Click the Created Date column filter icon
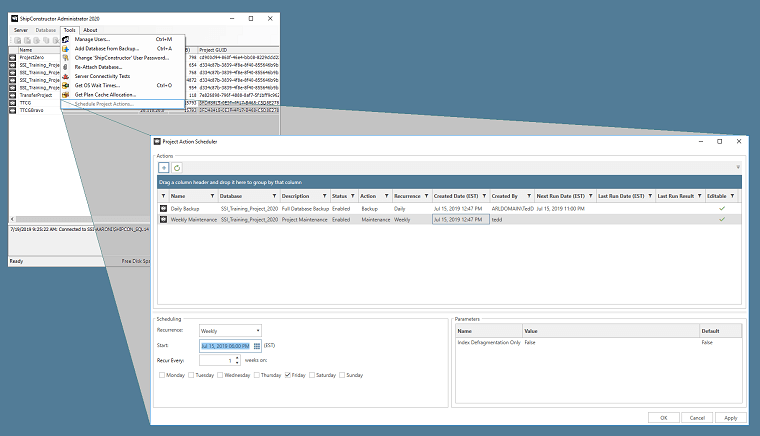This screenshot has height=436, width=760. (x=484, y=196)
